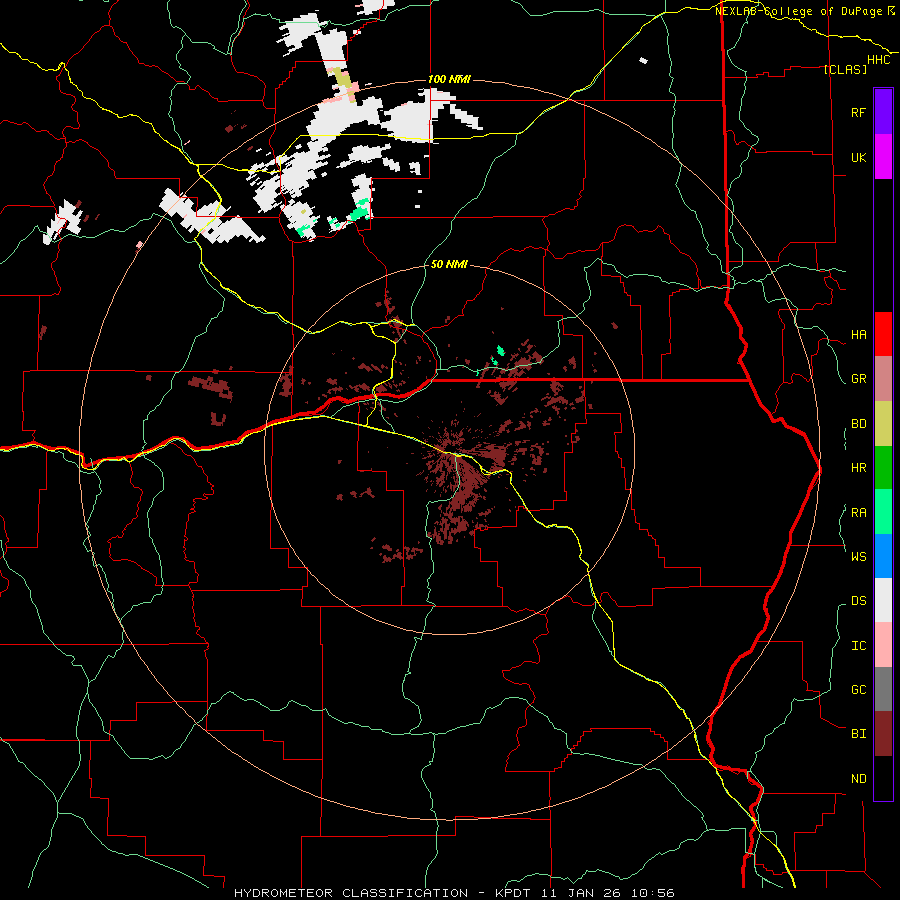Click the HA legend label
Screen dimensions: 900x900
pos(858,335)
